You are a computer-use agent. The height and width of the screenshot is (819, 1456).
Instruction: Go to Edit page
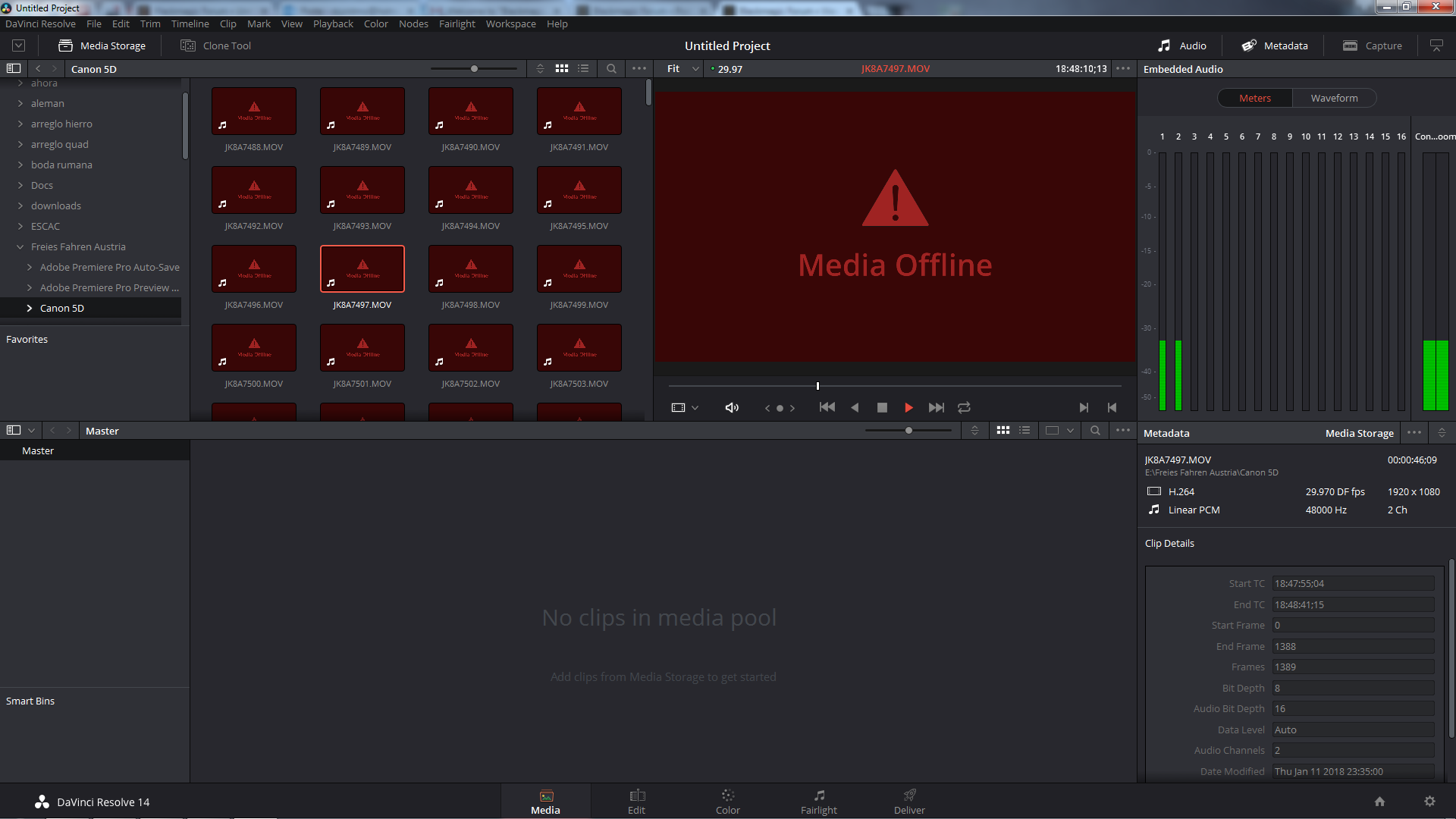[636, 802]
